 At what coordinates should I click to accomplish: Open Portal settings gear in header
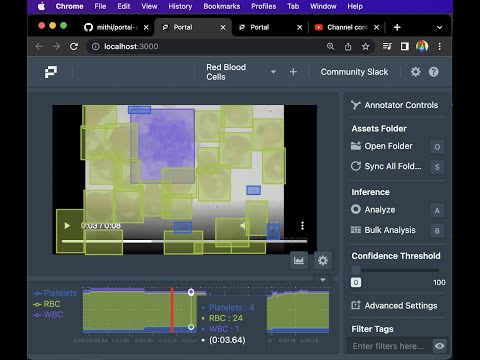click(415, 72)
